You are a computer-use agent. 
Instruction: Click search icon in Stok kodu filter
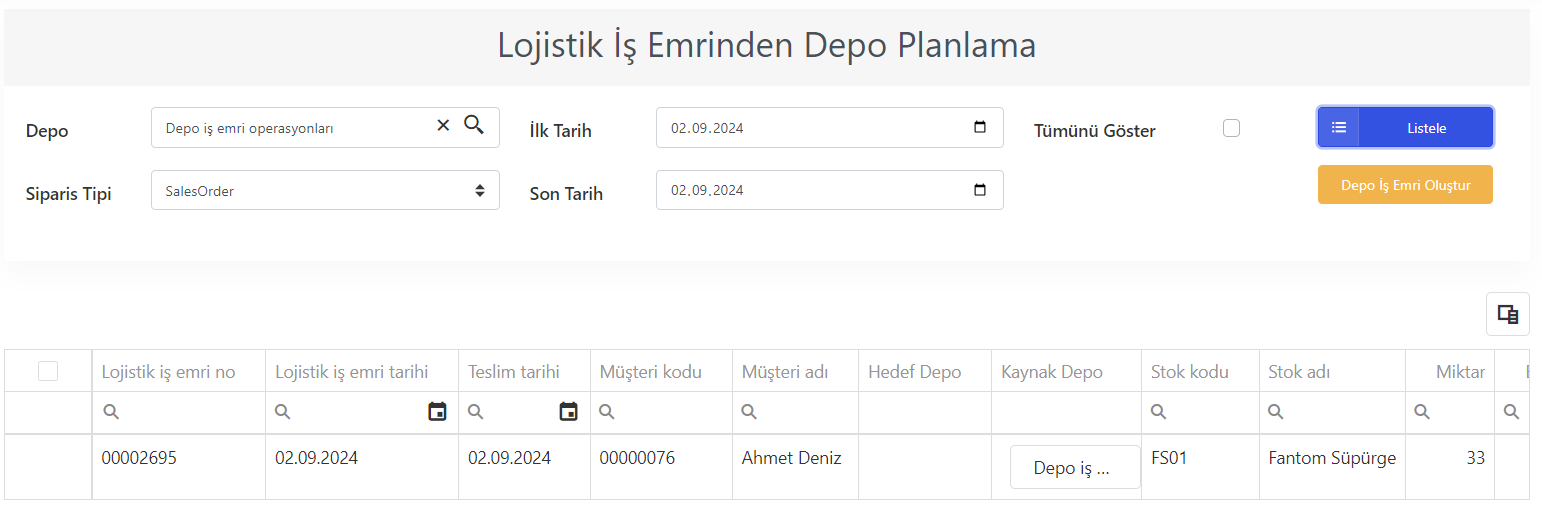1159,412
